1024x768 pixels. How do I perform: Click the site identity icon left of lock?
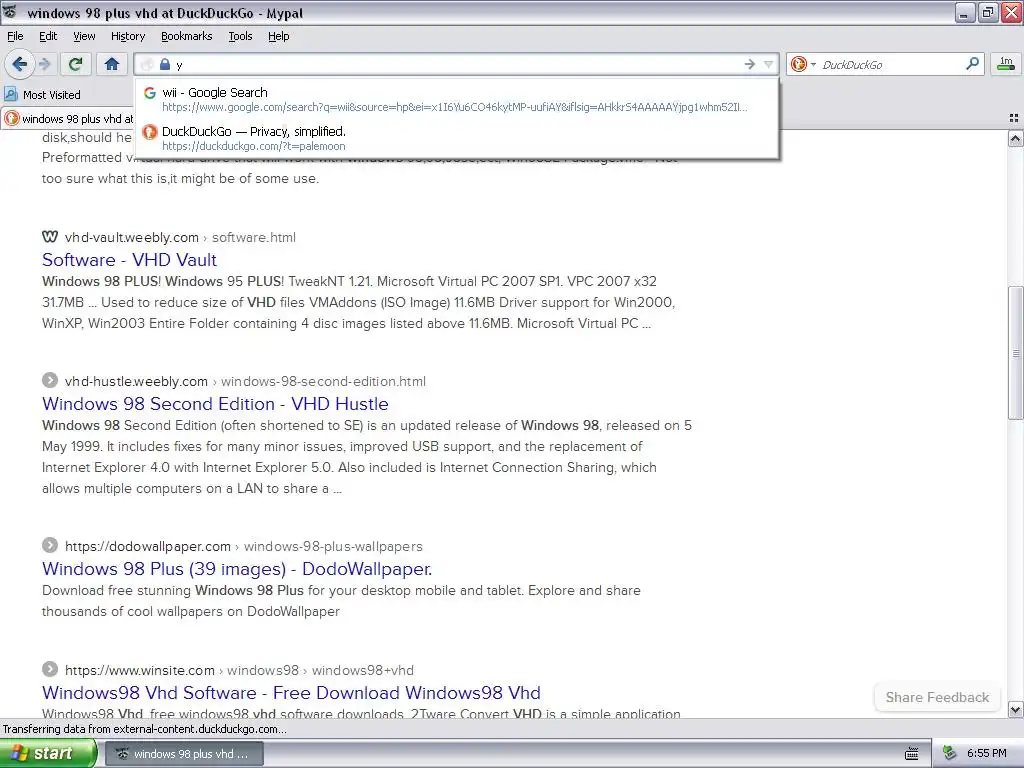(x=147, y=64)
